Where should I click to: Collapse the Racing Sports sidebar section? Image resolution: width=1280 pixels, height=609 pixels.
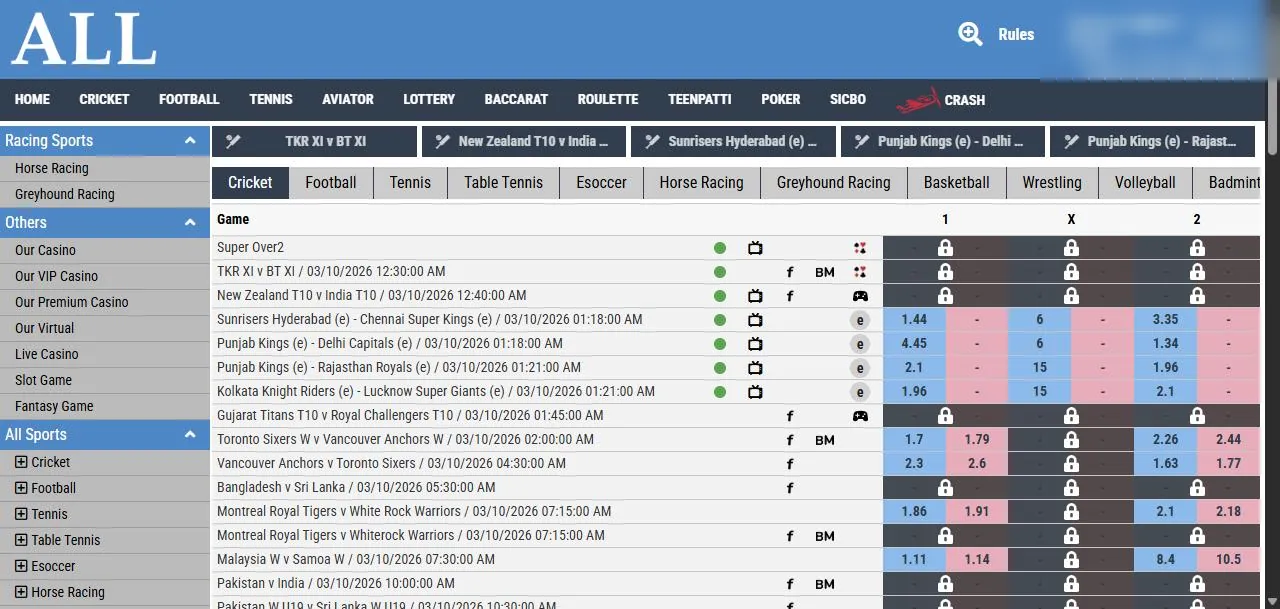pyautogui.click(x=190, y=141)
